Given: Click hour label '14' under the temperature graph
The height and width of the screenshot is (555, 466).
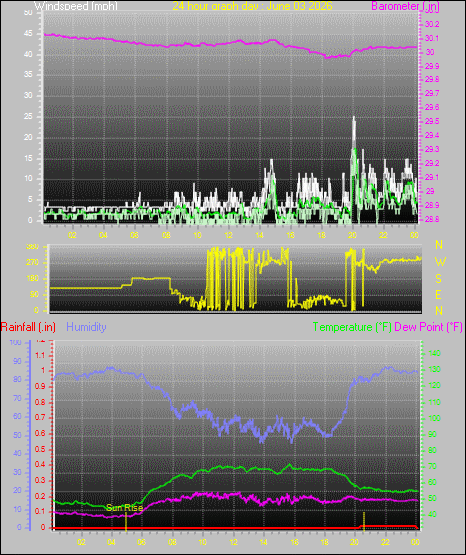Looking at the screenshot, I should pos(263,542).
